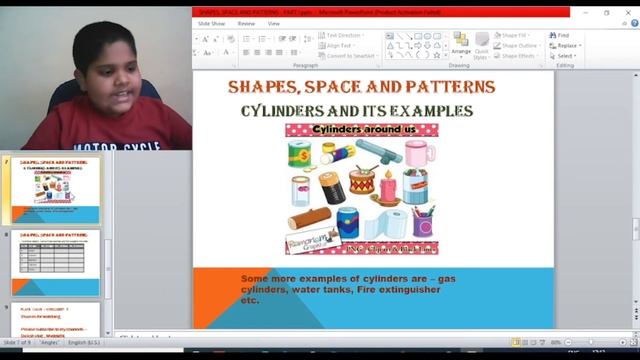Select slide 9 thumbnail
The height and width of the screenshot is (360, 640).
[55, 320]
